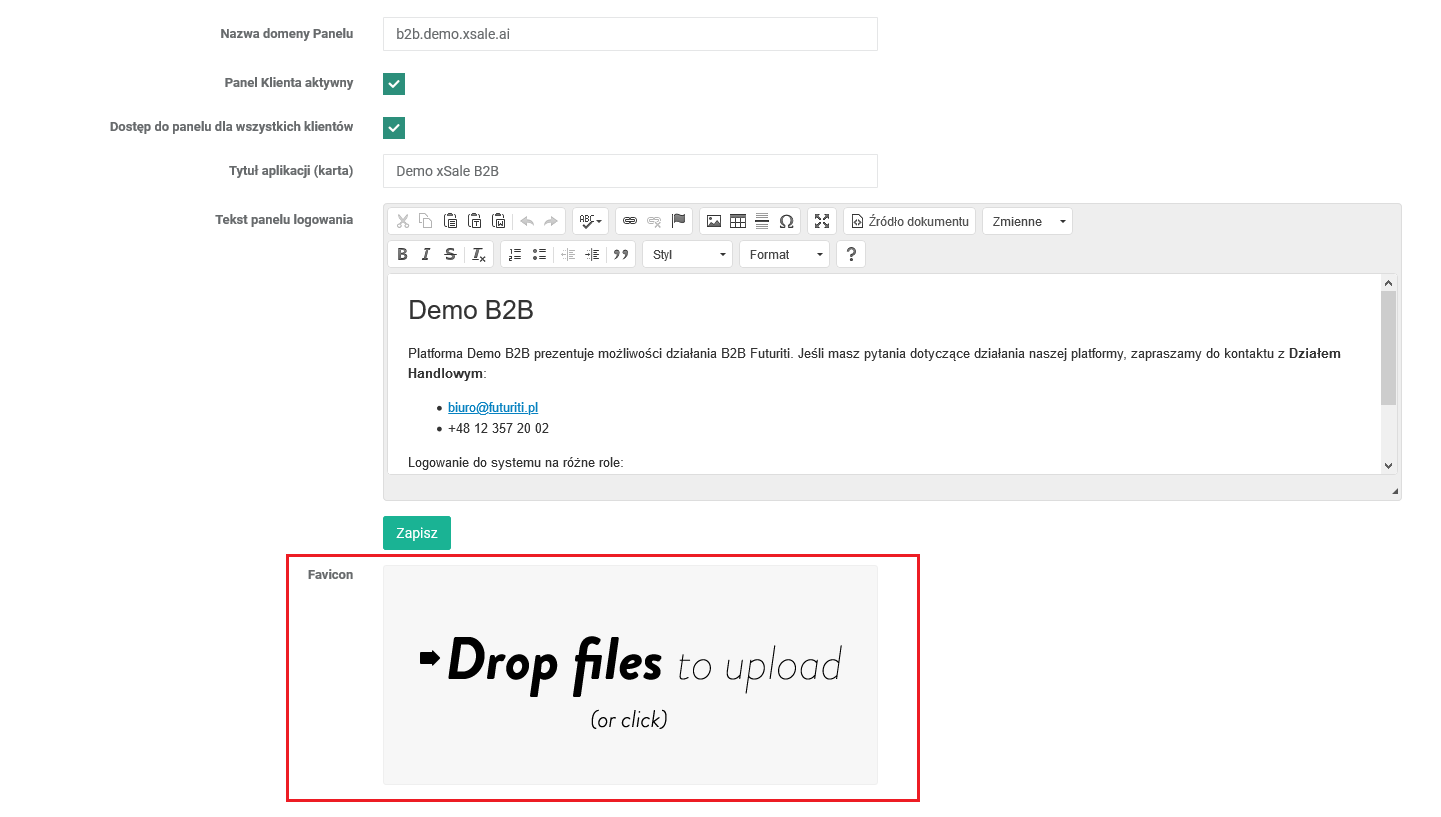Apply block quote formatting

pyautogui.click(x=621, y=254)
